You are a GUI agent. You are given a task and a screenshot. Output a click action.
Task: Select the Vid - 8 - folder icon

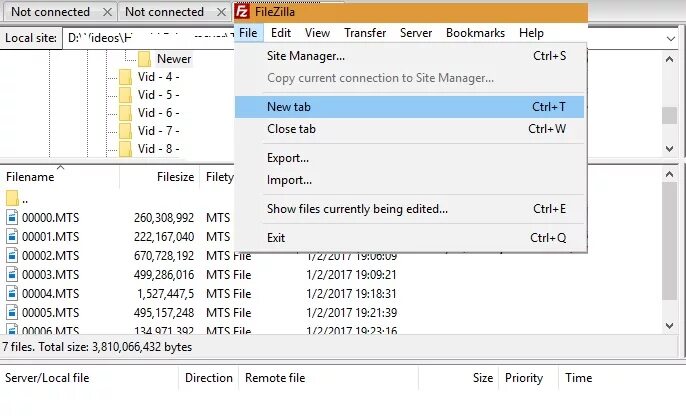click(x=125, y=149)
